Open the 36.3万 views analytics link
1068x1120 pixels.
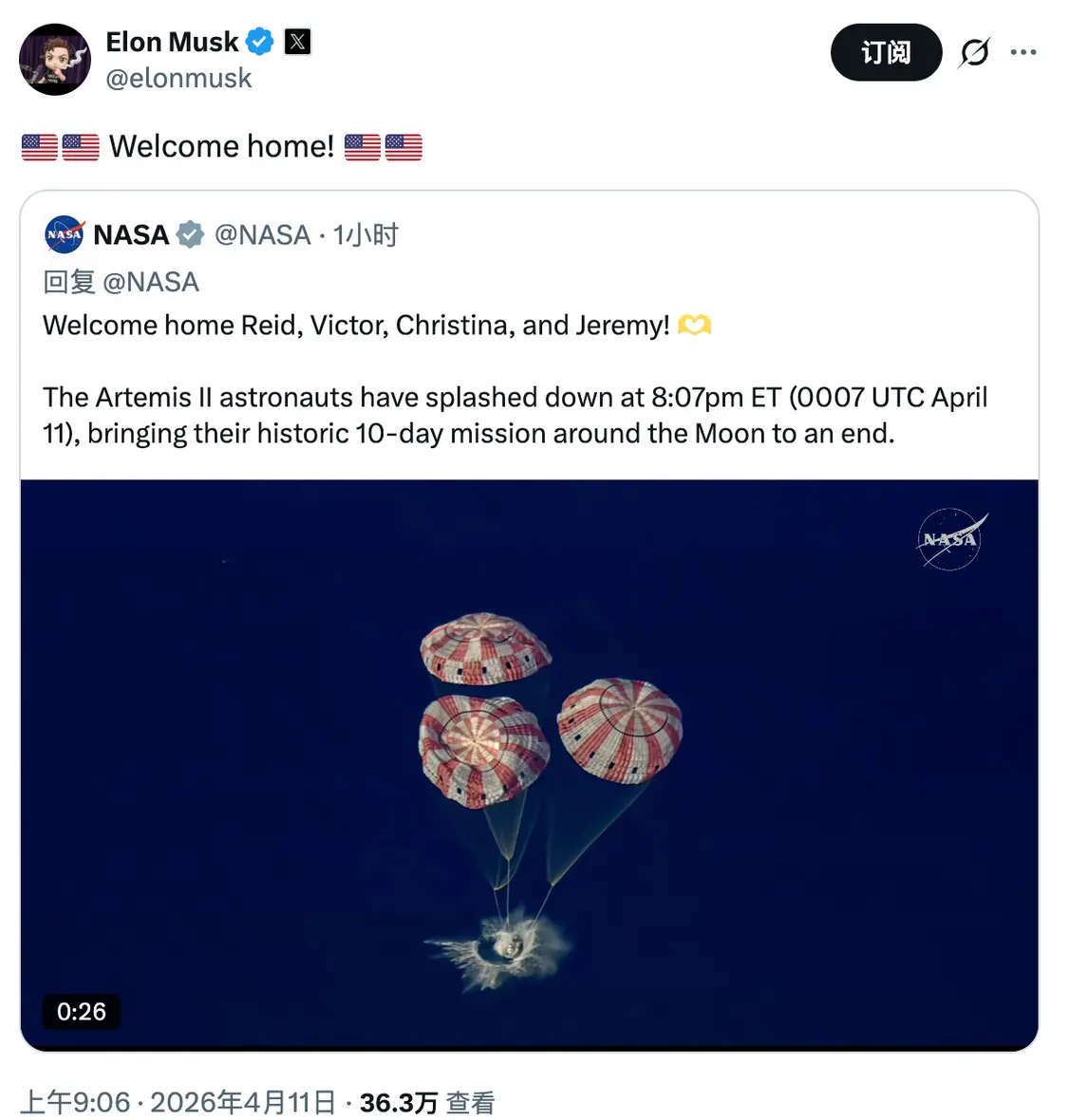(399, 1102)
